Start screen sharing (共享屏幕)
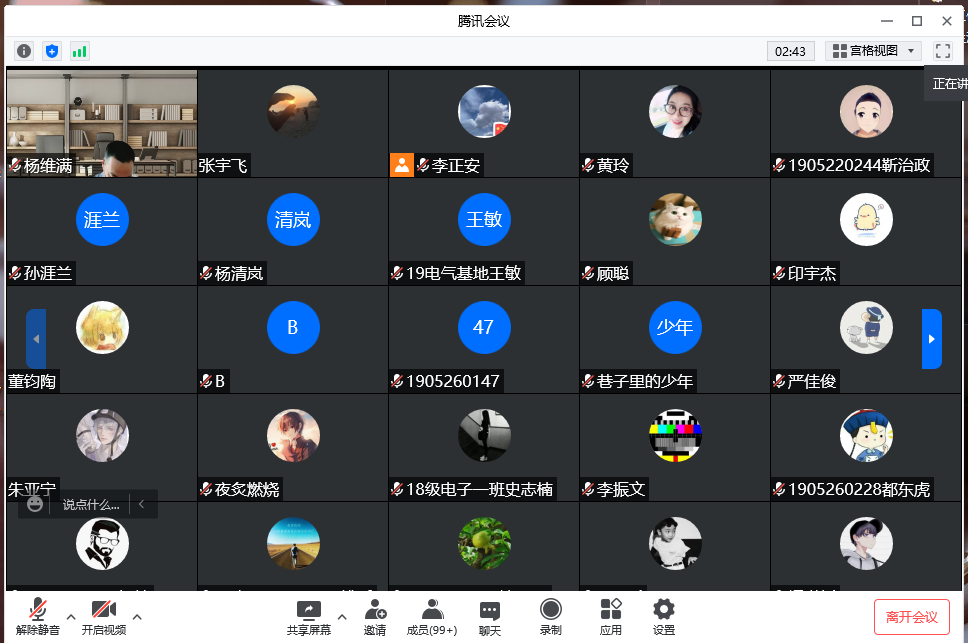Viewport: 968px width, 643px height. (x=309, y=616)
